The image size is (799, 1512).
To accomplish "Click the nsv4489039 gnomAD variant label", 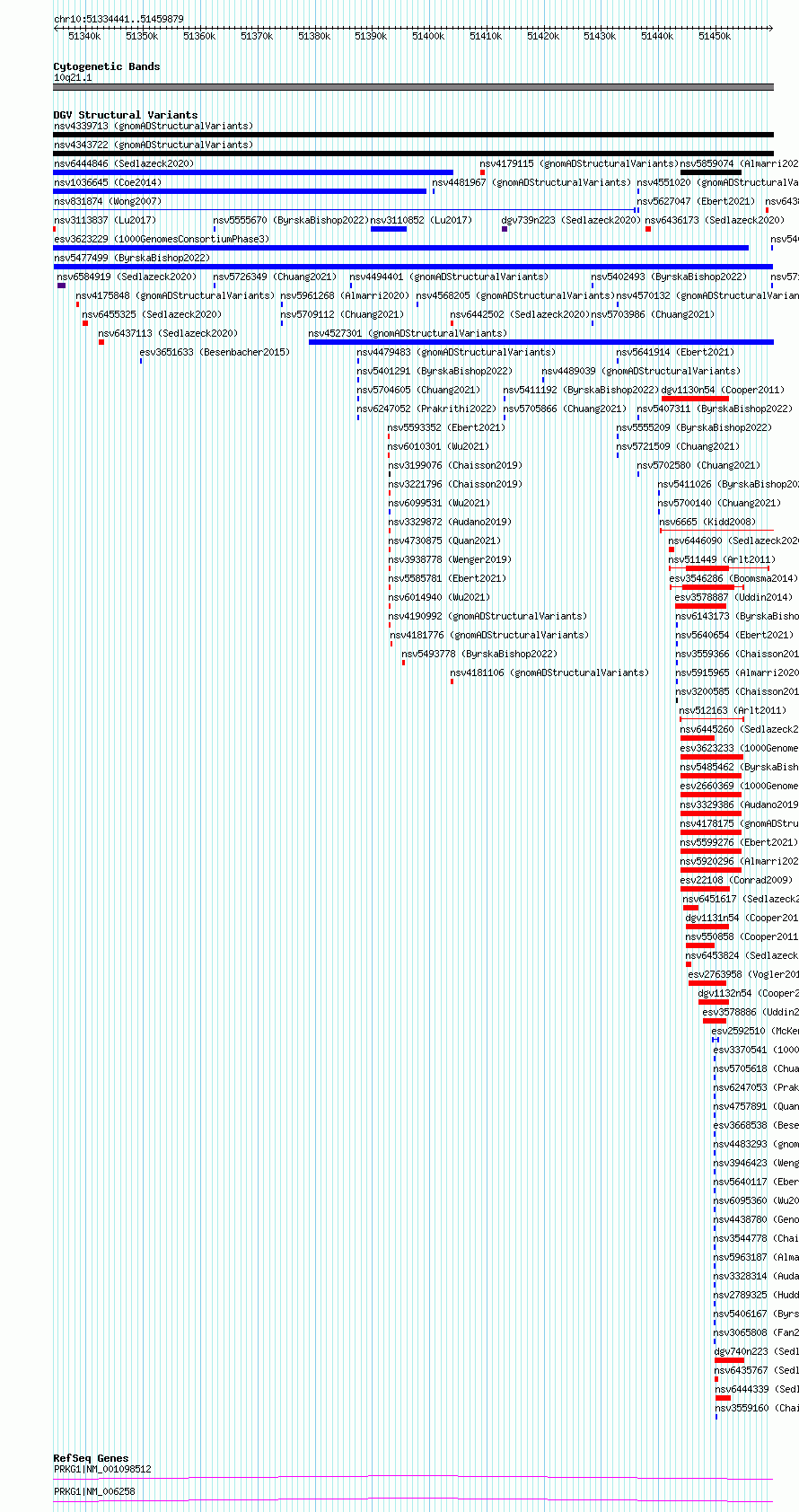I will 641,371.
